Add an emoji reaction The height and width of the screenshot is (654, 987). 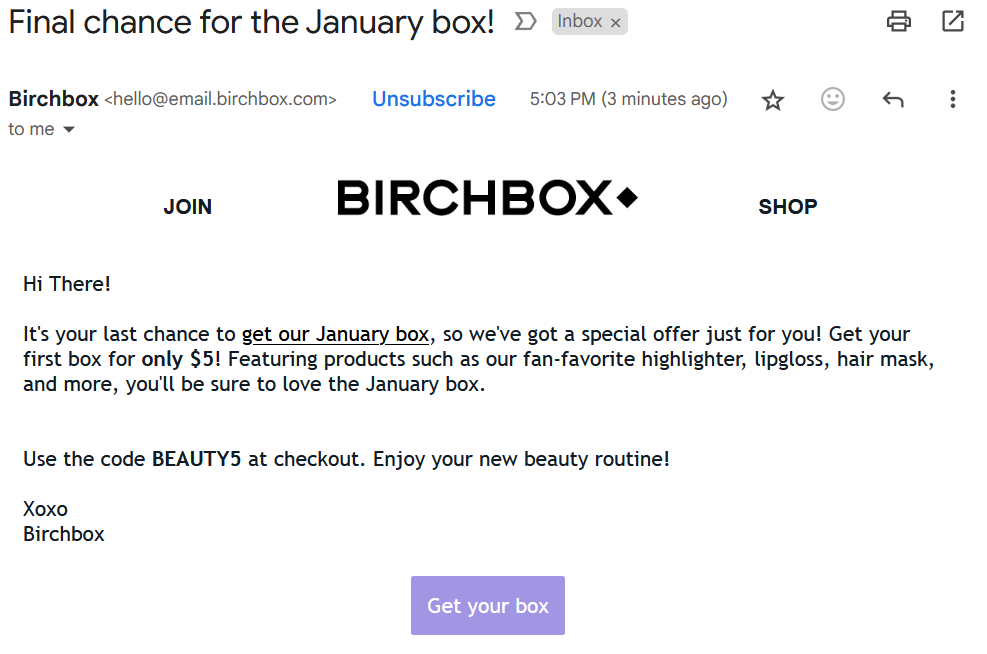click(x=832, y=99)
